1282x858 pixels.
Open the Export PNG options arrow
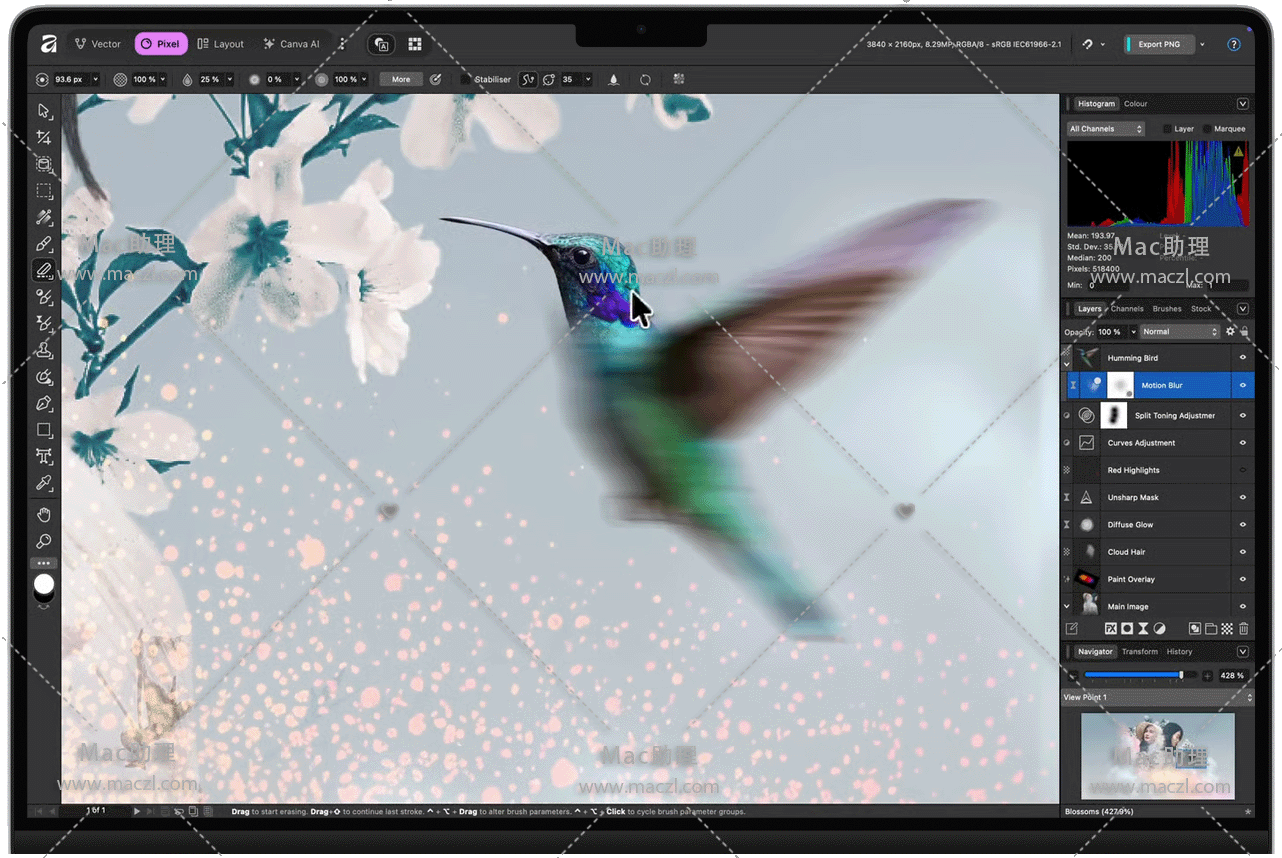tap(1202, 44)
